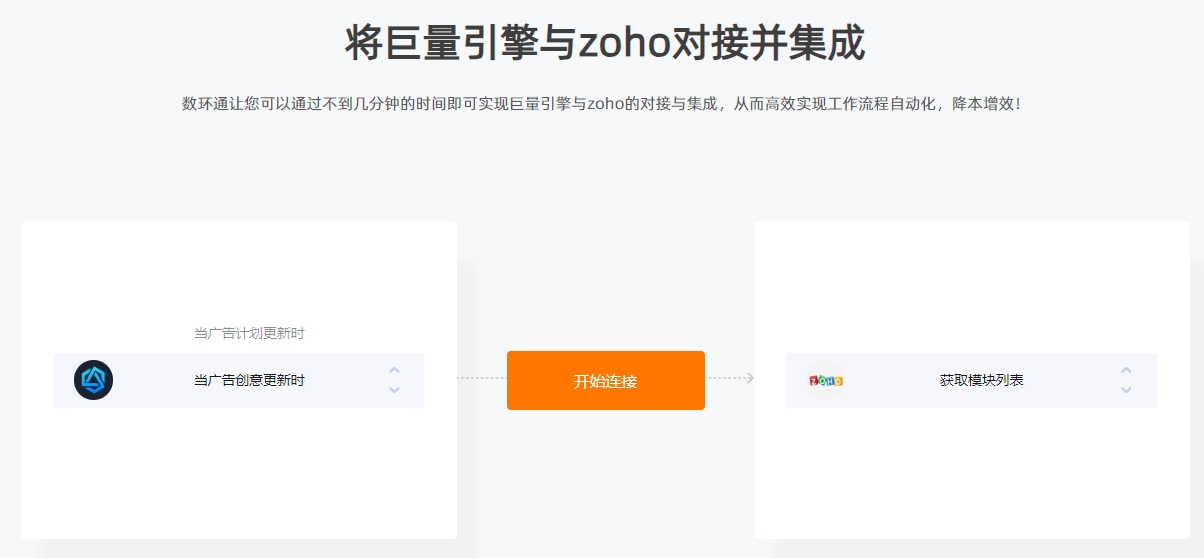Click the down chevron in the 巨量引擎 trigger selector
Viewport: 1204px width, 558px height.
[x=394, y=390]
